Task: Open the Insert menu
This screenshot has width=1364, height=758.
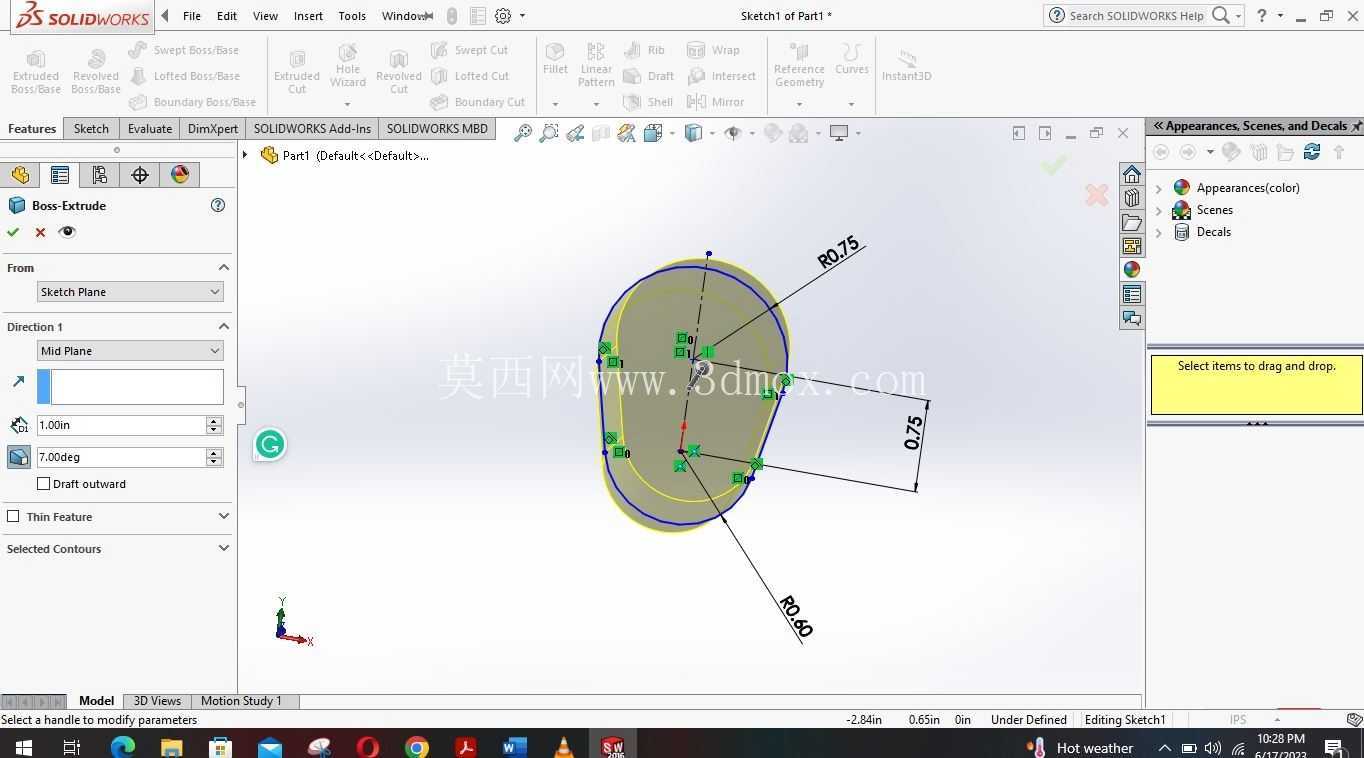Action: 308,16
